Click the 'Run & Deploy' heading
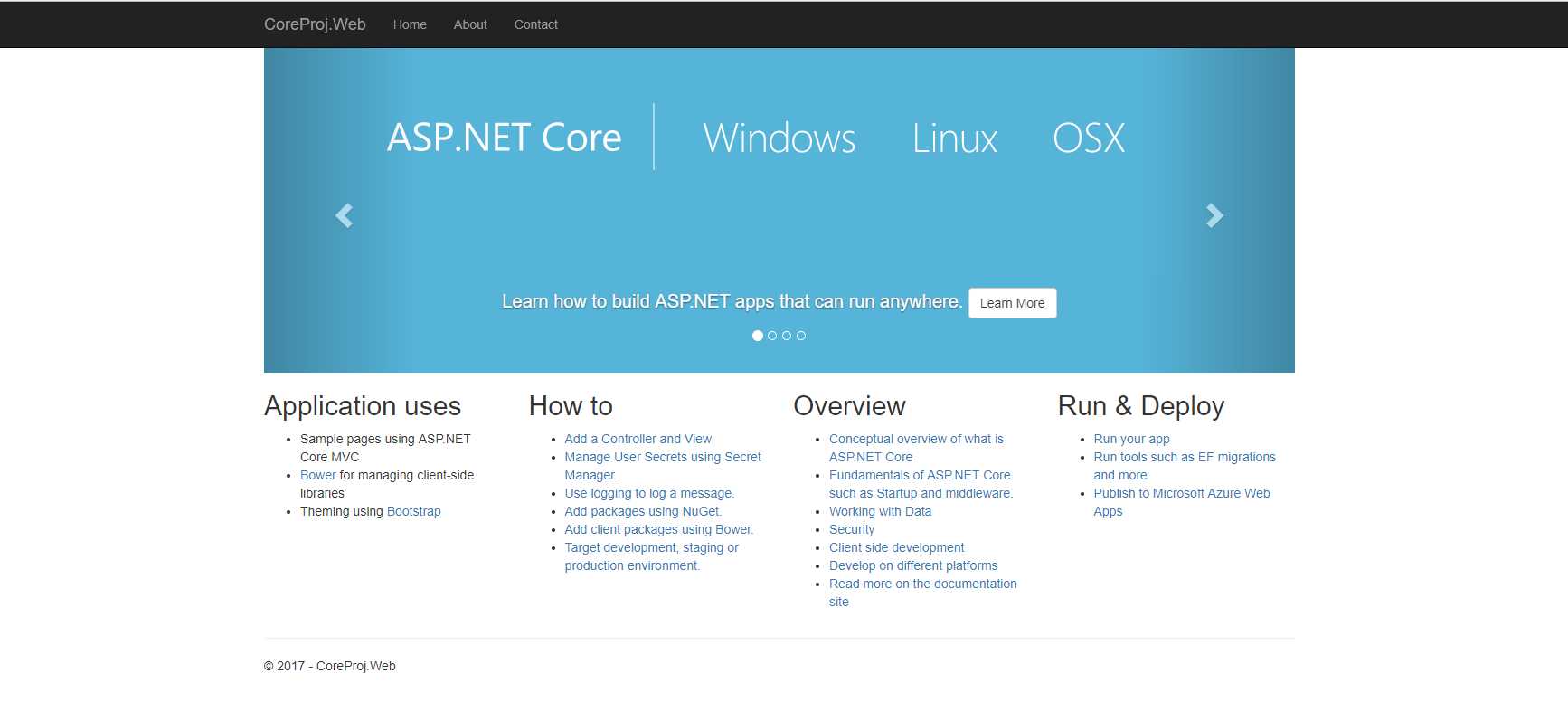The height and width of the screenshot is (712, 1568). pos(1141,406)
